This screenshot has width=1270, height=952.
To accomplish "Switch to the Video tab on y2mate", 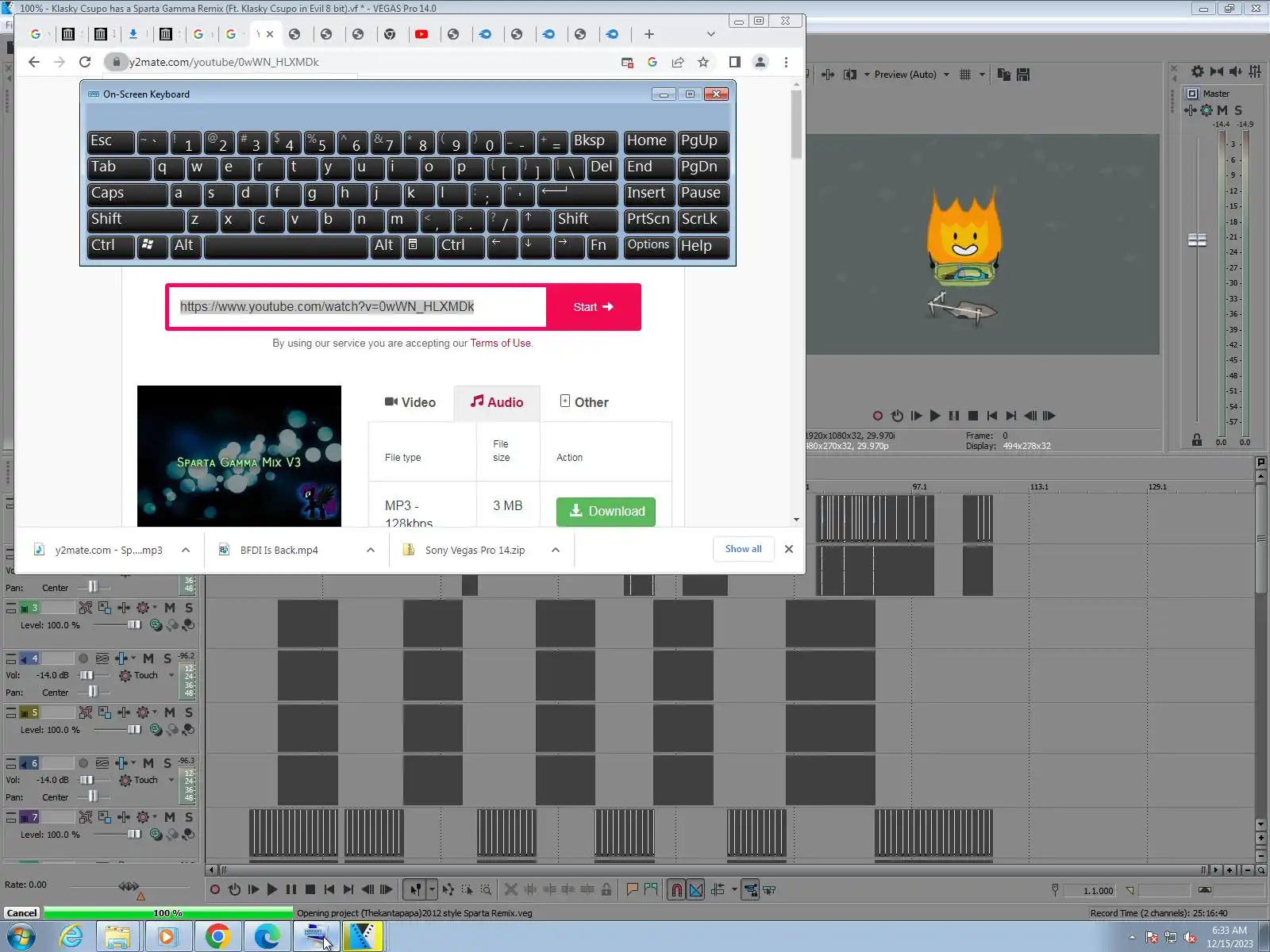I will [410, 402].
